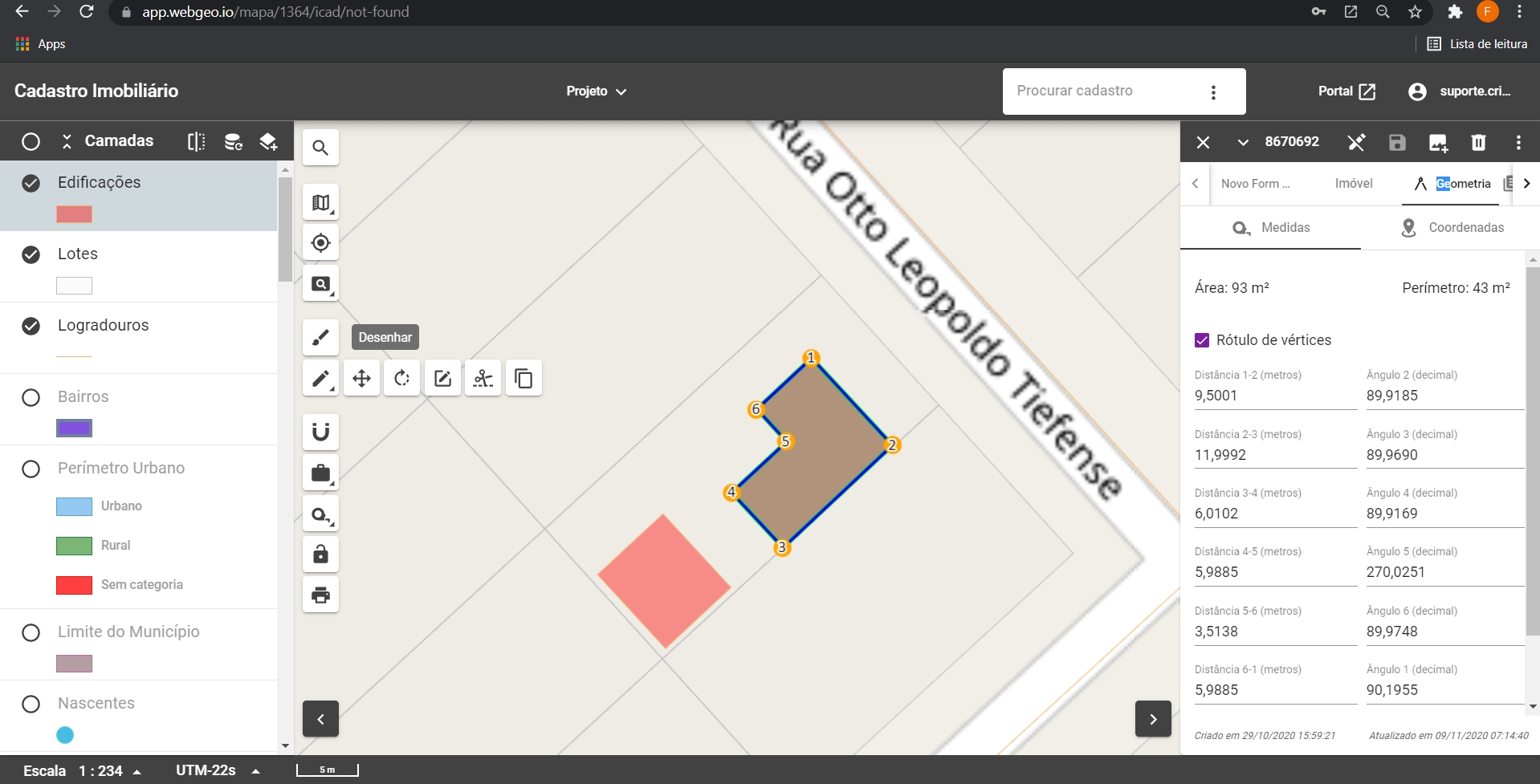Click the magnet snap tool icon

(x=320, y=433)
